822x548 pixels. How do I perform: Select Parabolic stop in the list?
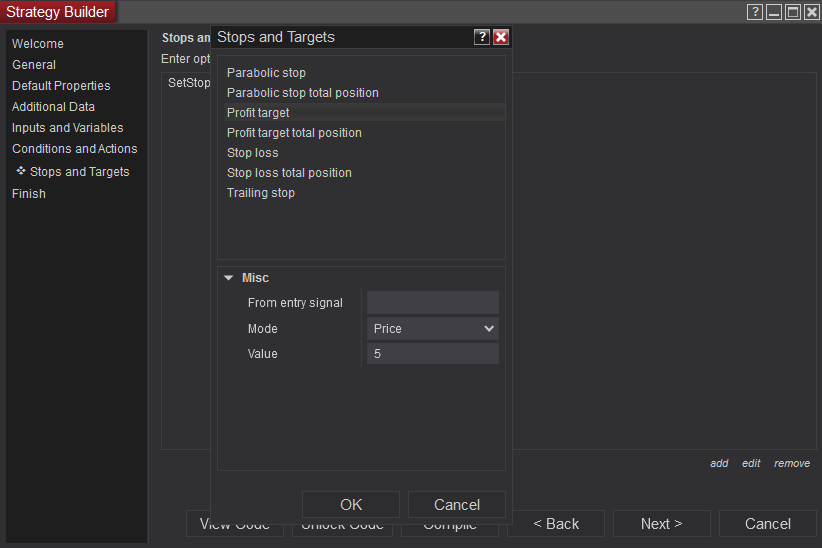click(x=266, y=73)
